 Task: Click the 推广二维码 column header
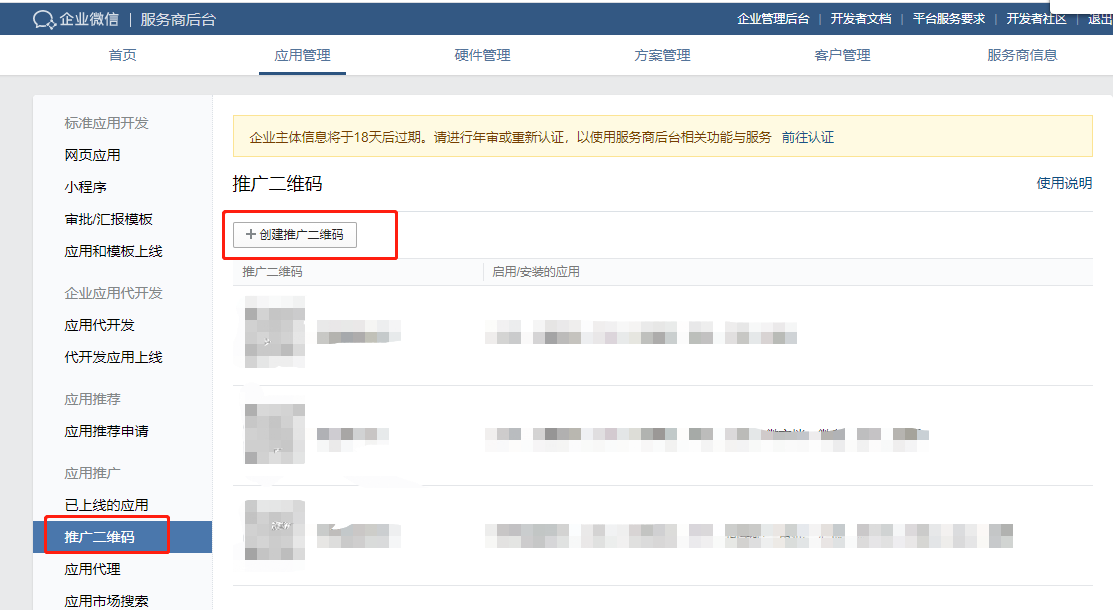pyautogui.click(x=273, y=271)
